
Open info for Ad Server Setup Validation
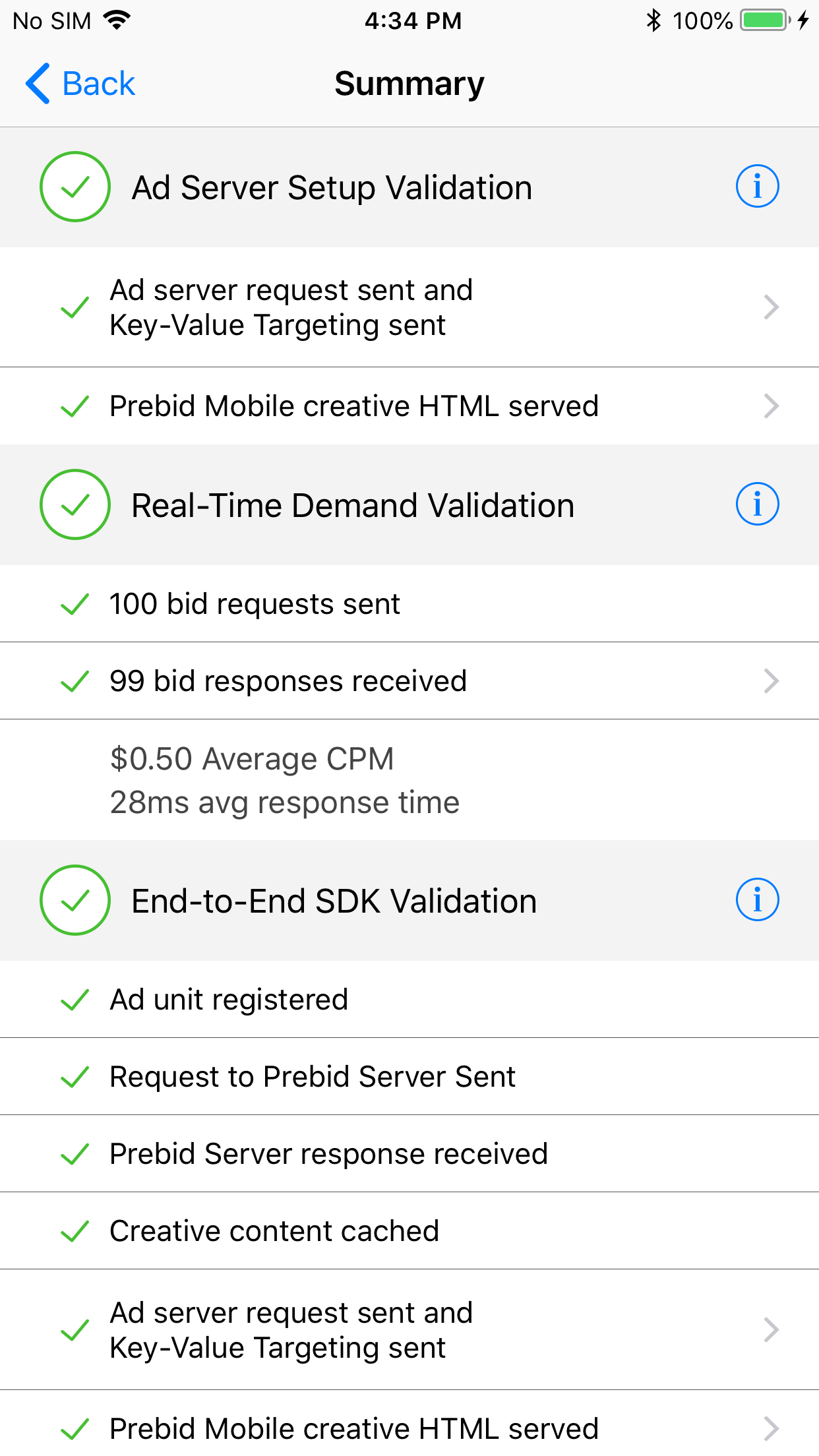pos(757,186)
